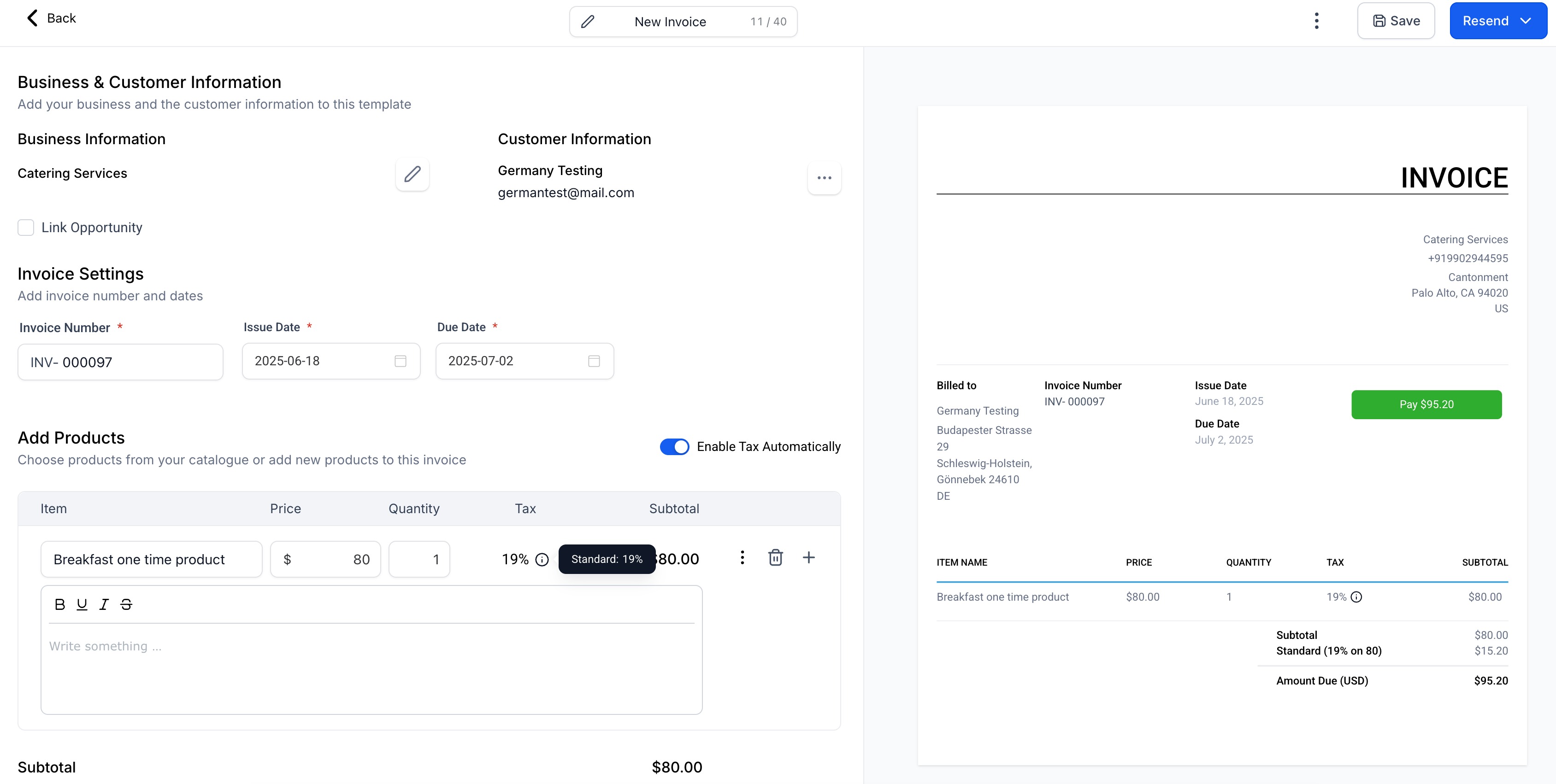Viewport: 1556px width, 784px height.
Task: Open the top header three-dot menu
Action: 1316,21
